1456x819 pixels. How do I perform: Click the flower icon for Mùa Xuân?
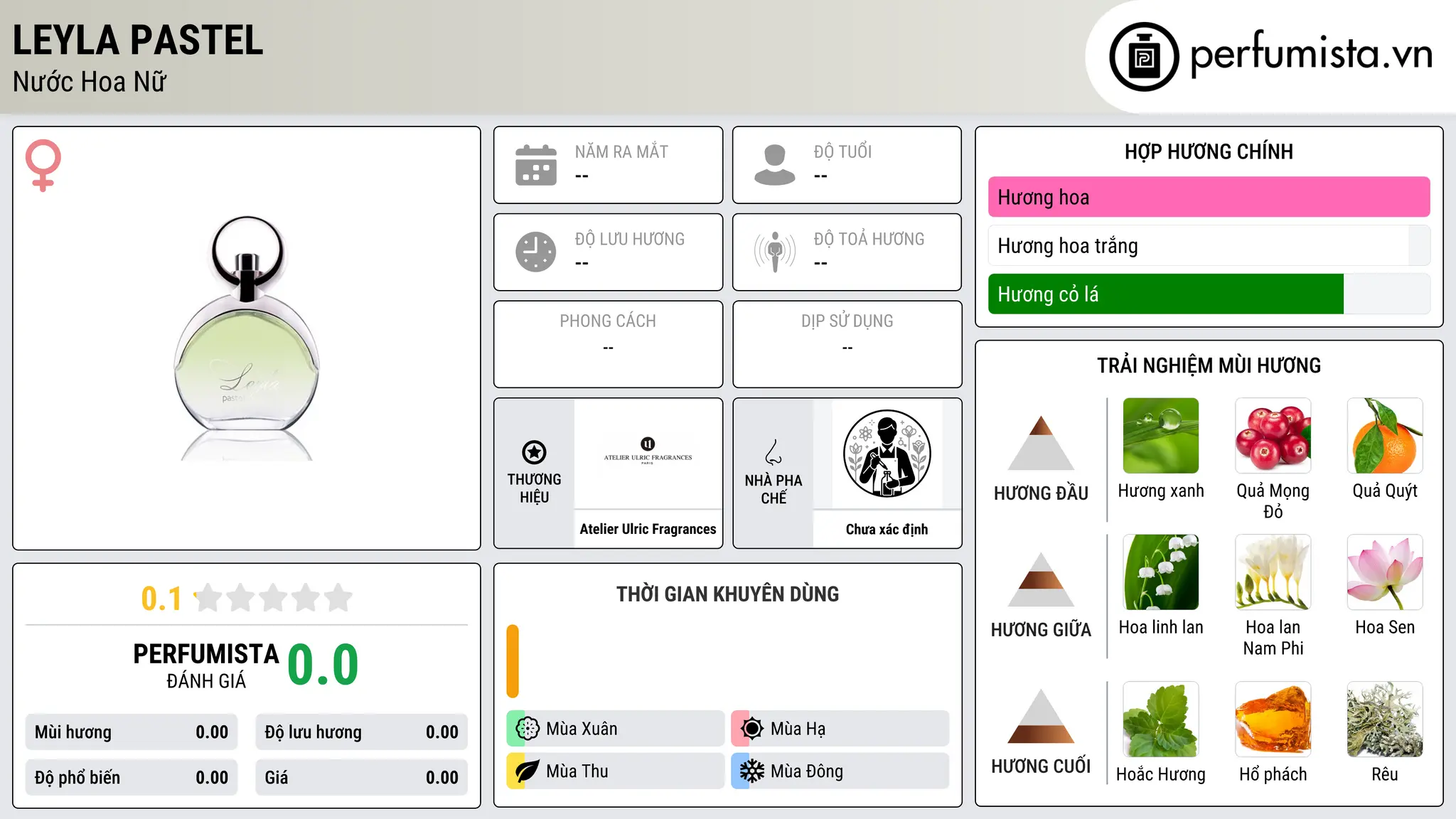point(528,729)
